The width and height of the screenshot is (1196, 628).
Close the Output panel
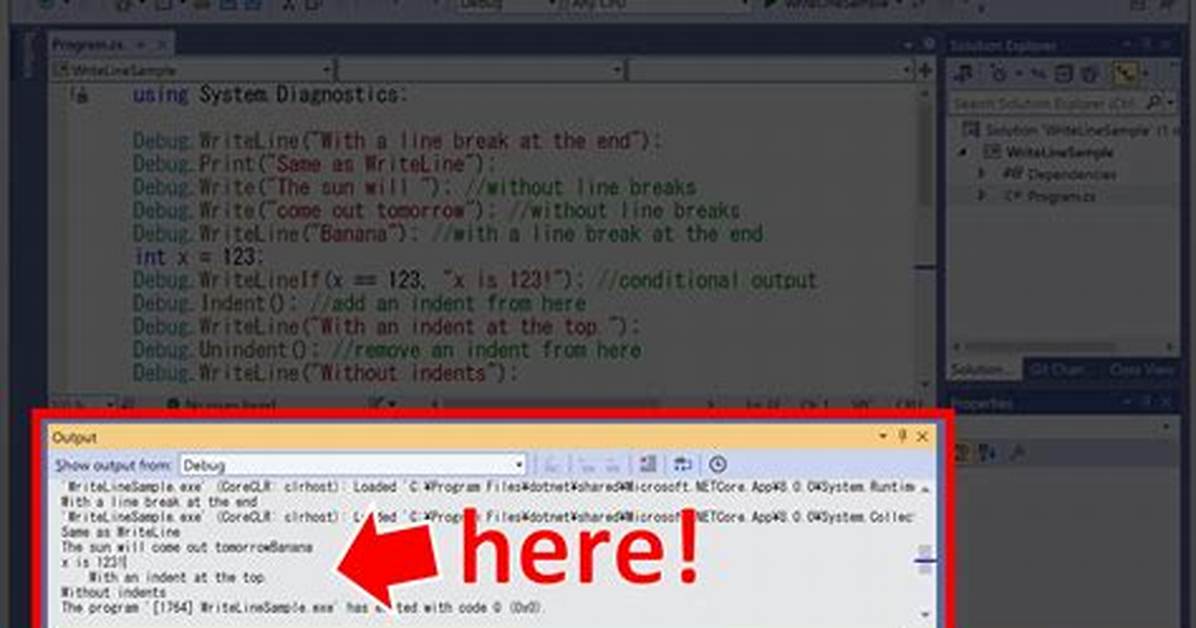pos(922,436)
